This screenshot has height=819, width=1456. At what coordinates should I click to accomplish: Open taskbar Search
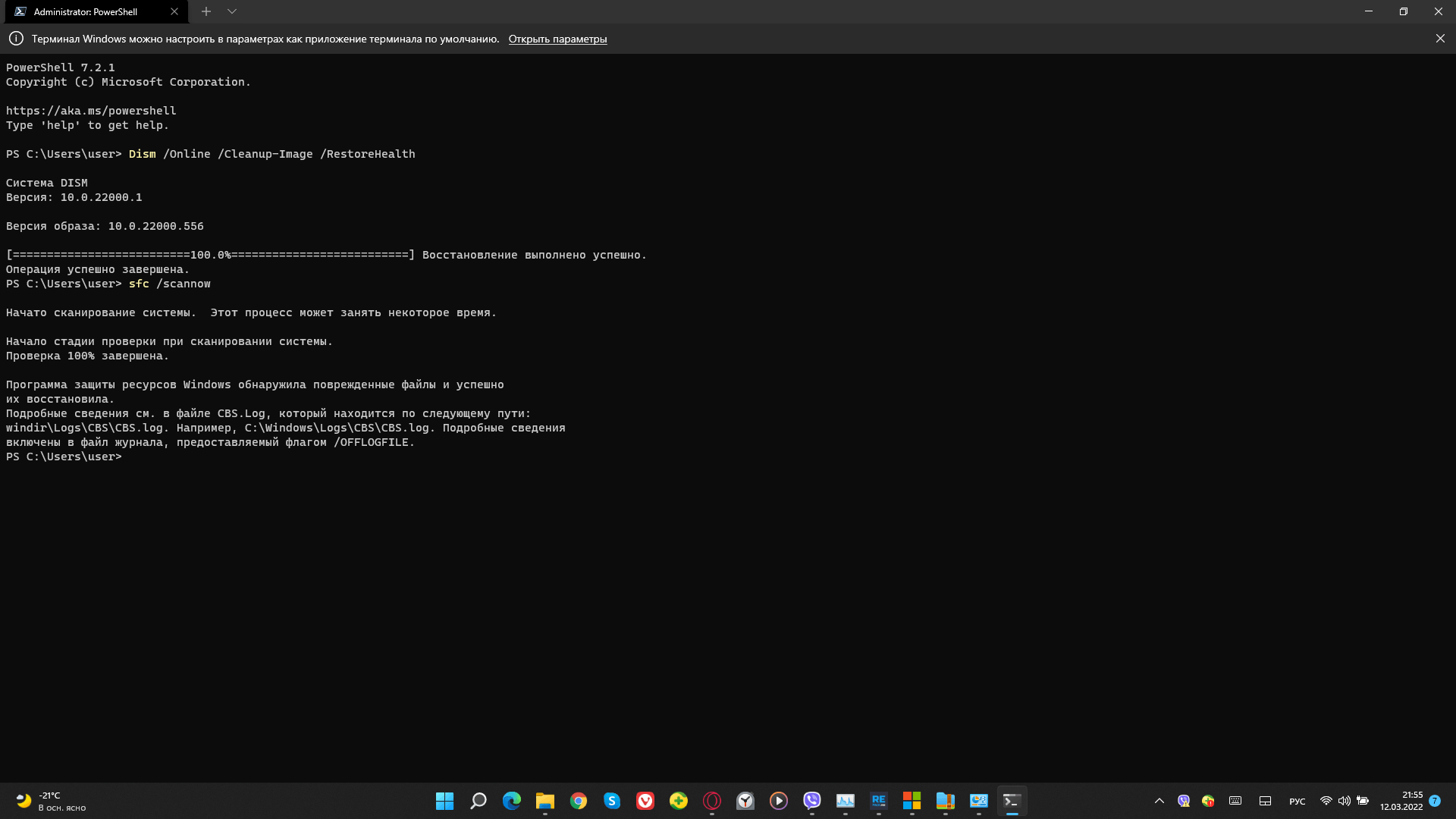point(478,801)
